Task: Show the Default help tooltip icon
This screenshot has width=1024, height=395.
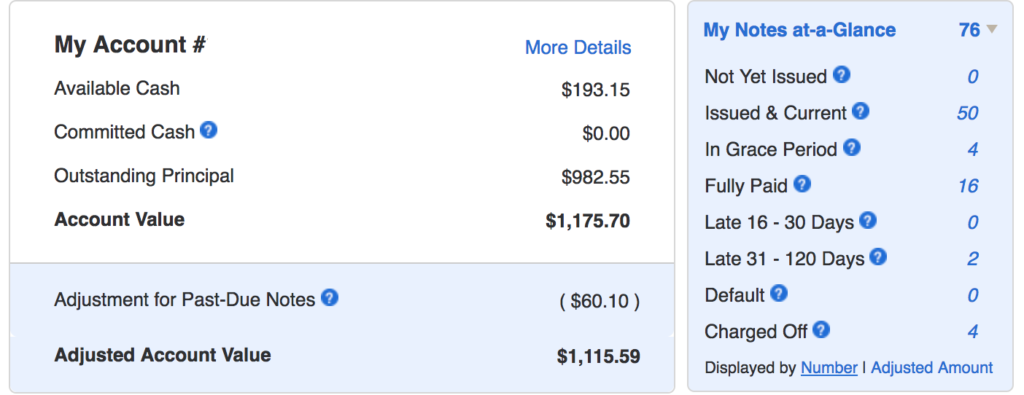Action: (x=779, y=293)
